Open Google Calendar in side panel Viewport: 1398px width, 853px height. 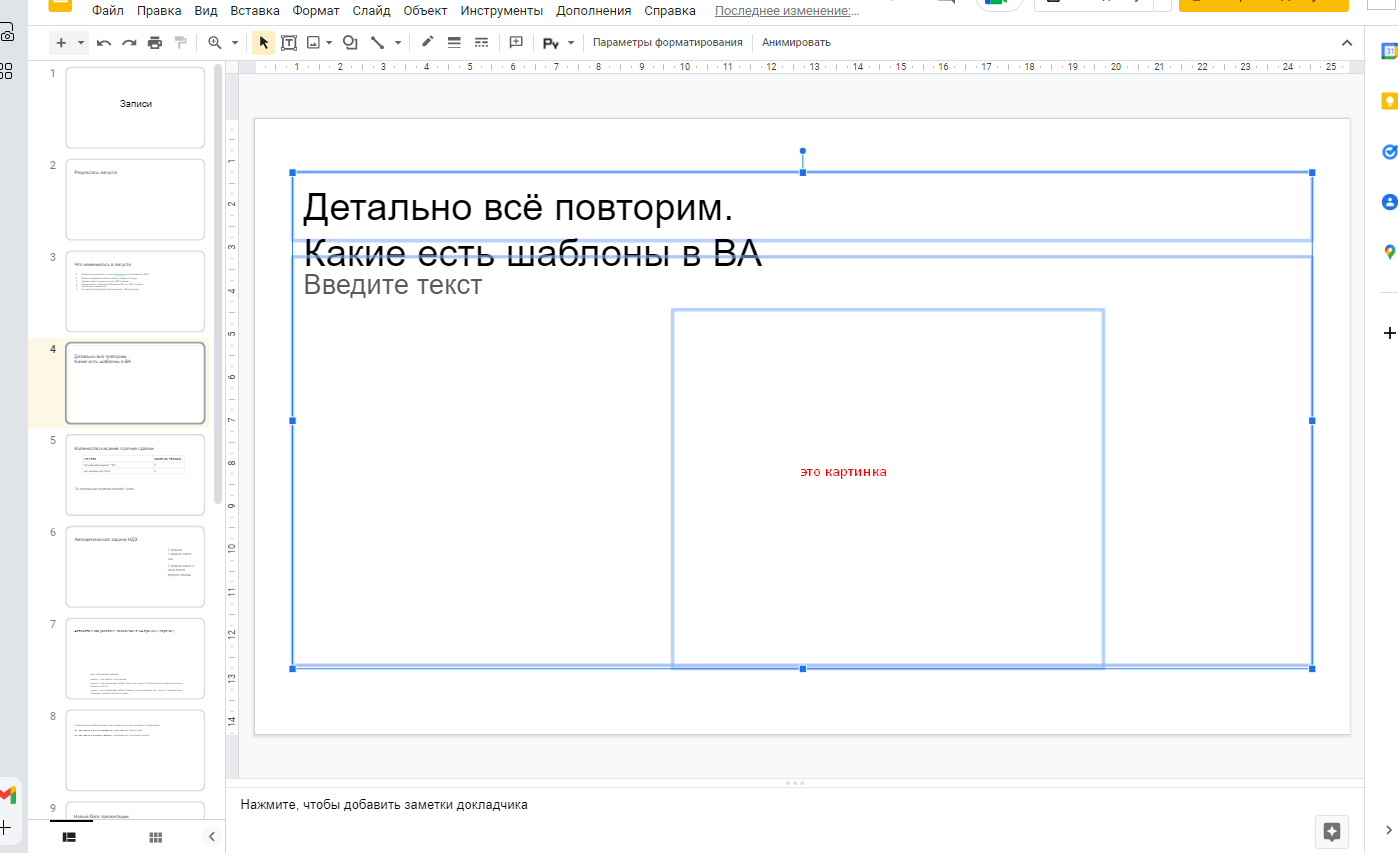tap(1389, 51)
